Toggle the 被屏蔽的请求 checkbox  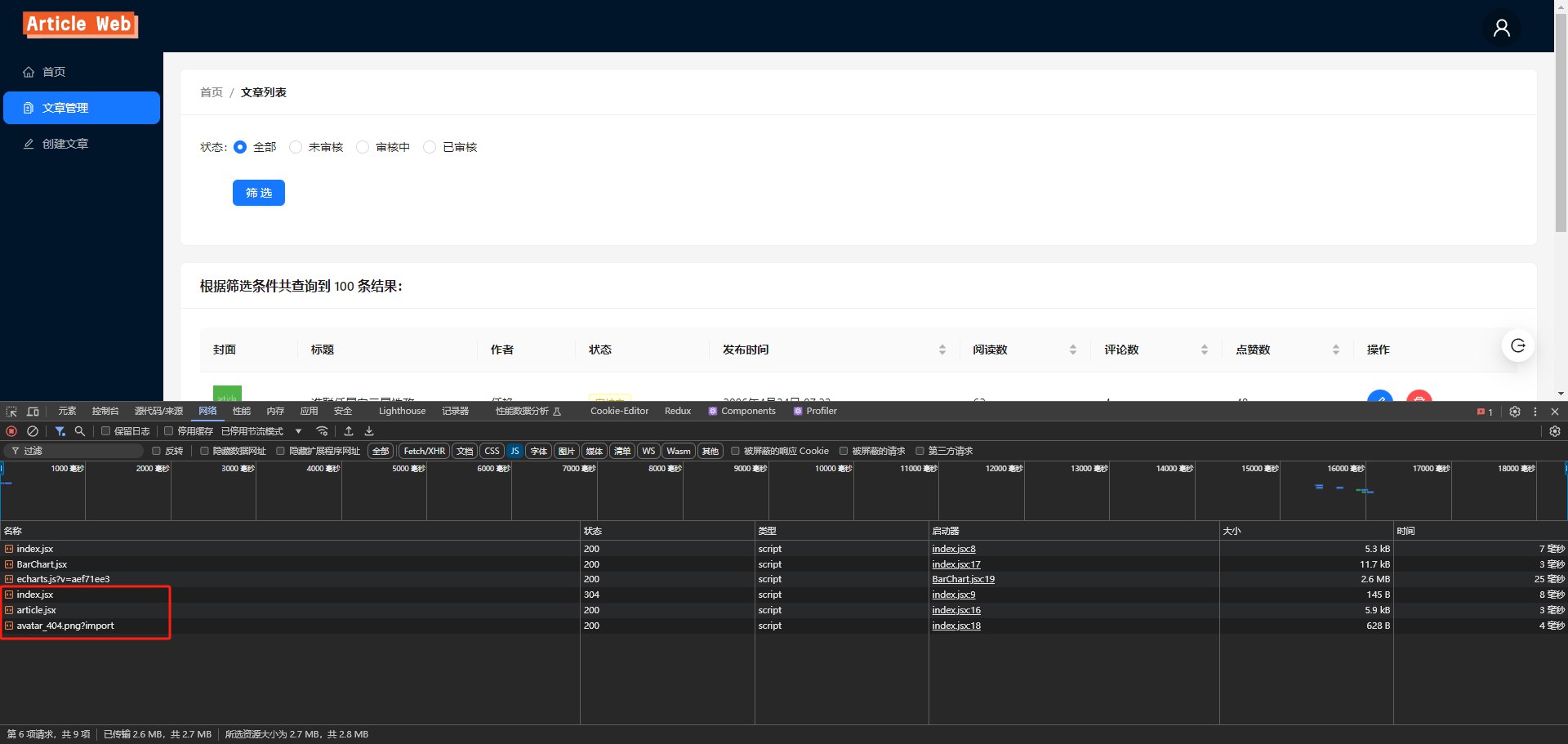844,451
